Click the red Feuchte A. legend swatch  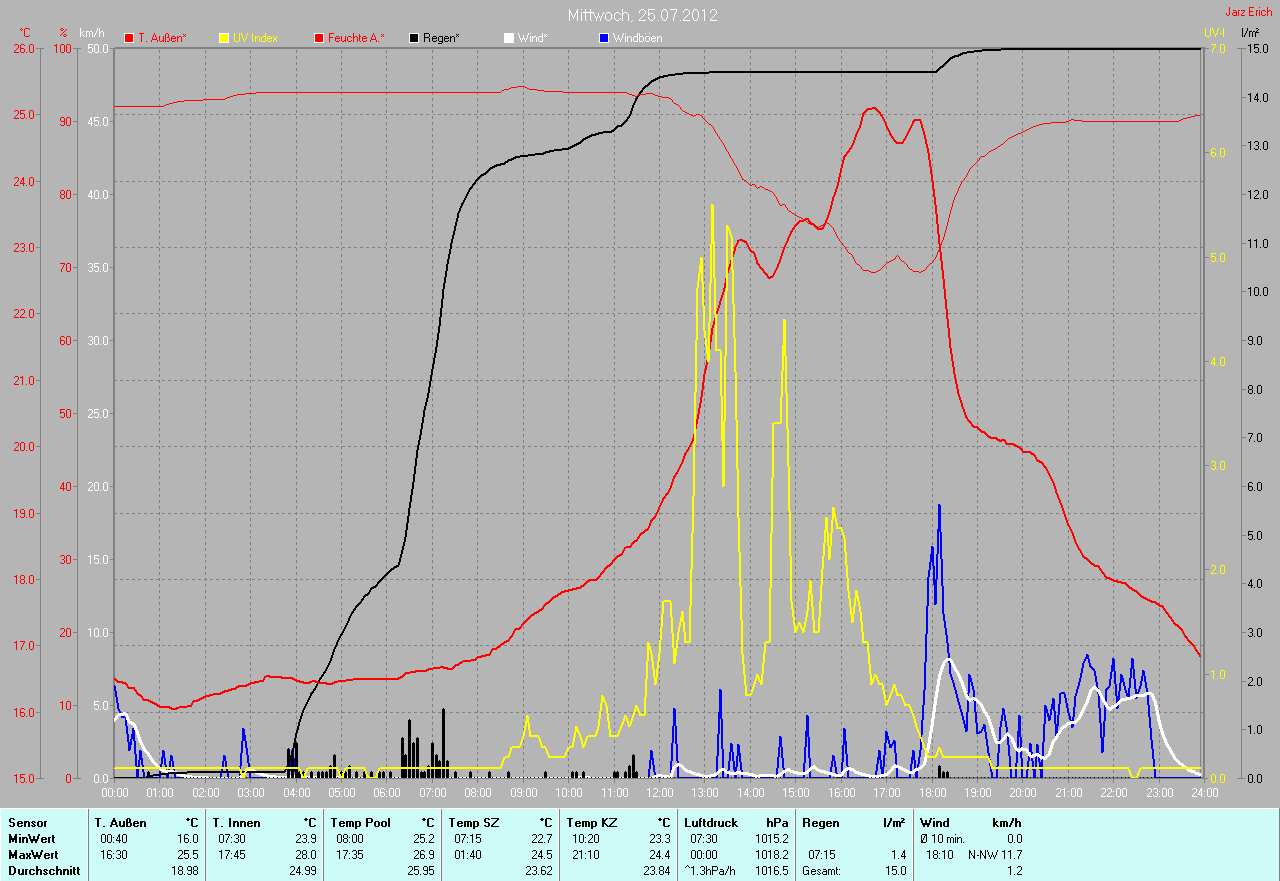point(319,38)
